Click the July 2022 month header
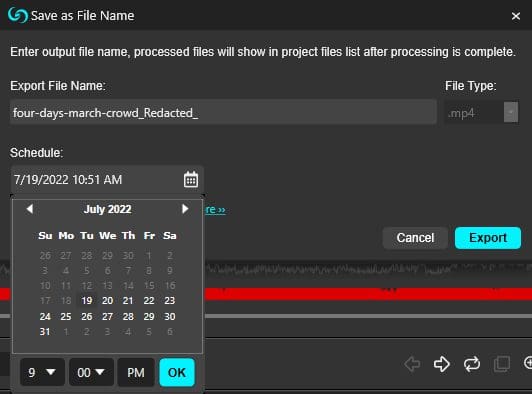Image resolution: width=532 pixels, height=394 pixels. pyautogui.click(x=108, y=209)
